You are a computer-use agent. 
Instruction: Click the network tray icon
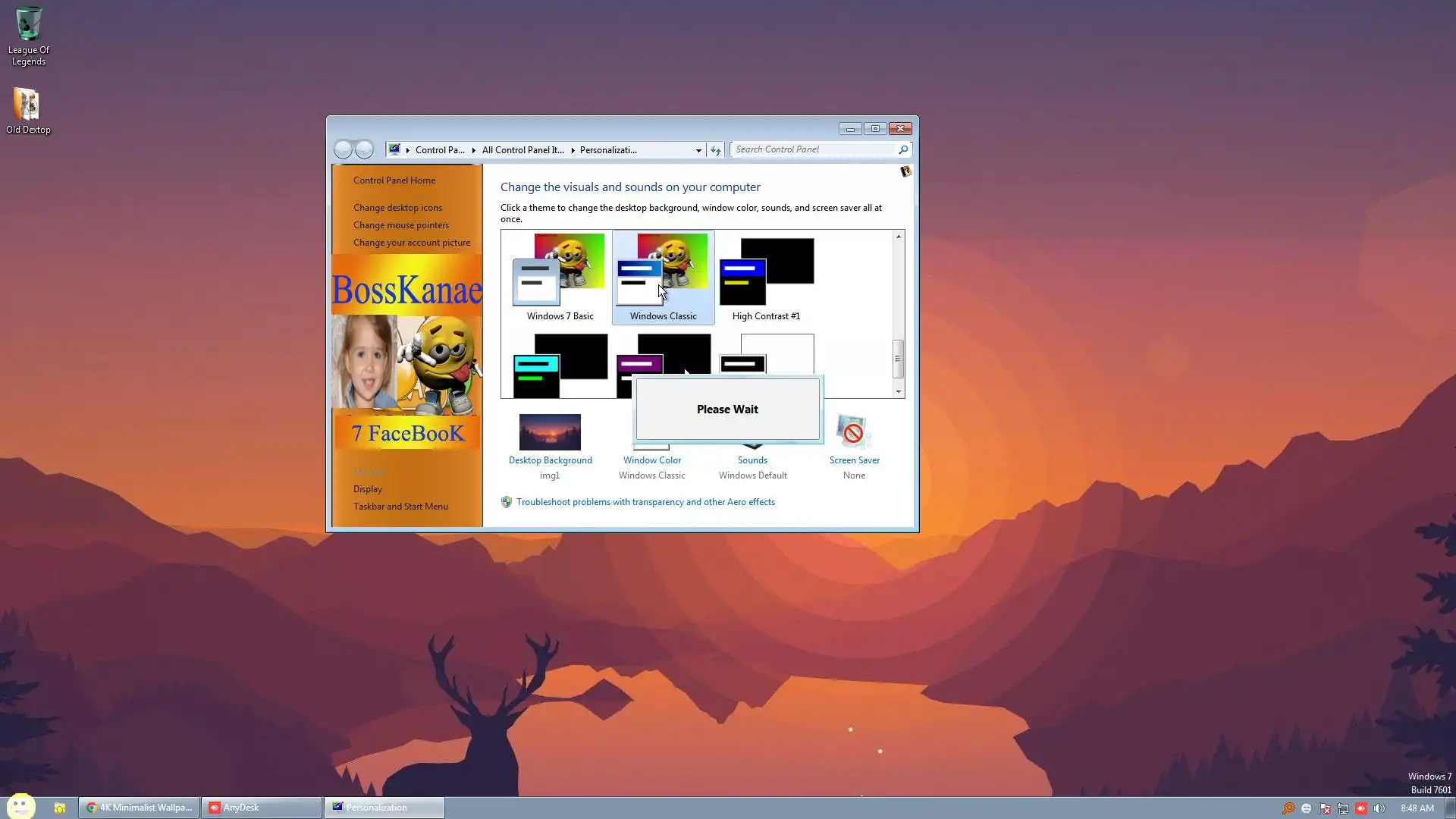[1342, 808]
